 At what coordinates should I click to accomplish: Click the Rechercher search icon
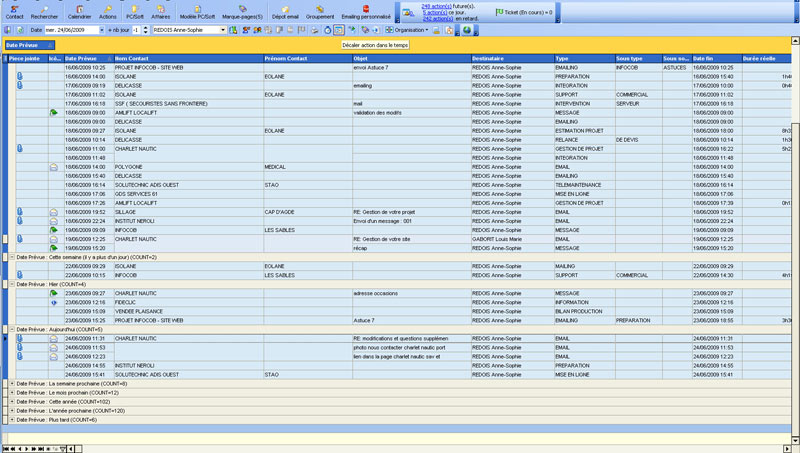tap(44, 12)
